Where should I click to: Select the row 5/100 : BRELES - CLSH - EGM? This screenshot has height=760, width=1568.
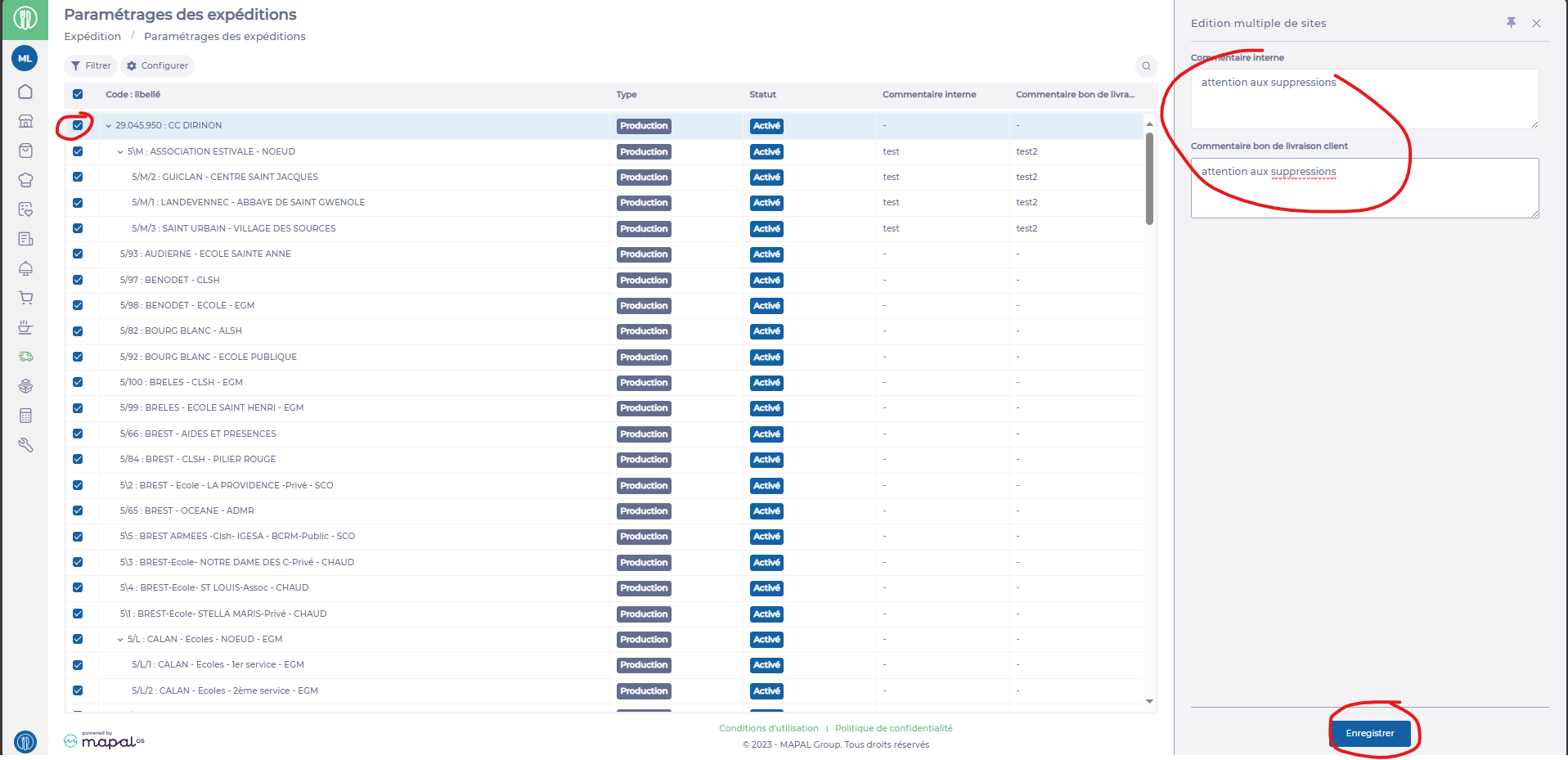click(x=604, y=382)
